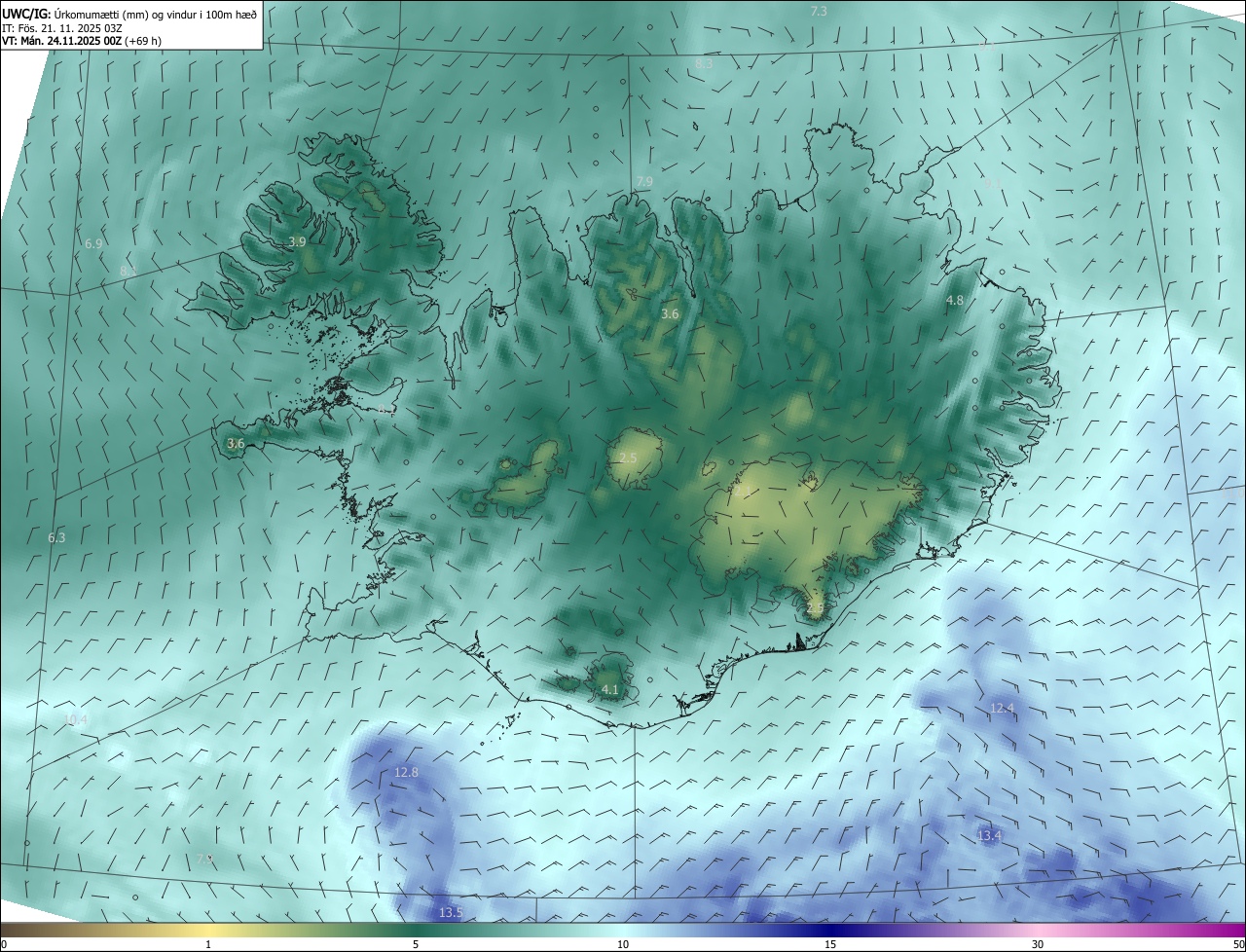
Task: Click the initialisation time 'IT: Fös. 21. 11. 2025 03Z'
Action: coord(62,28)
